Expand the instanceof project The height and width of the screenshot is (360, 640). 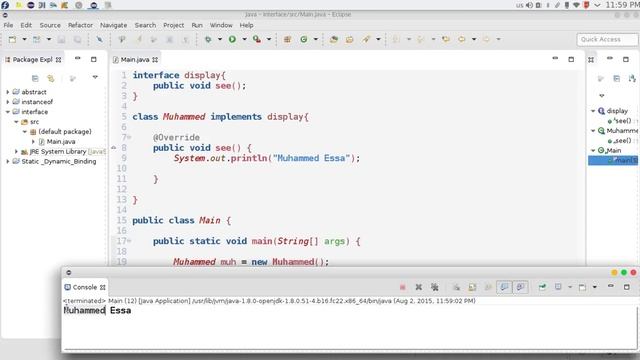coord(8,102)
